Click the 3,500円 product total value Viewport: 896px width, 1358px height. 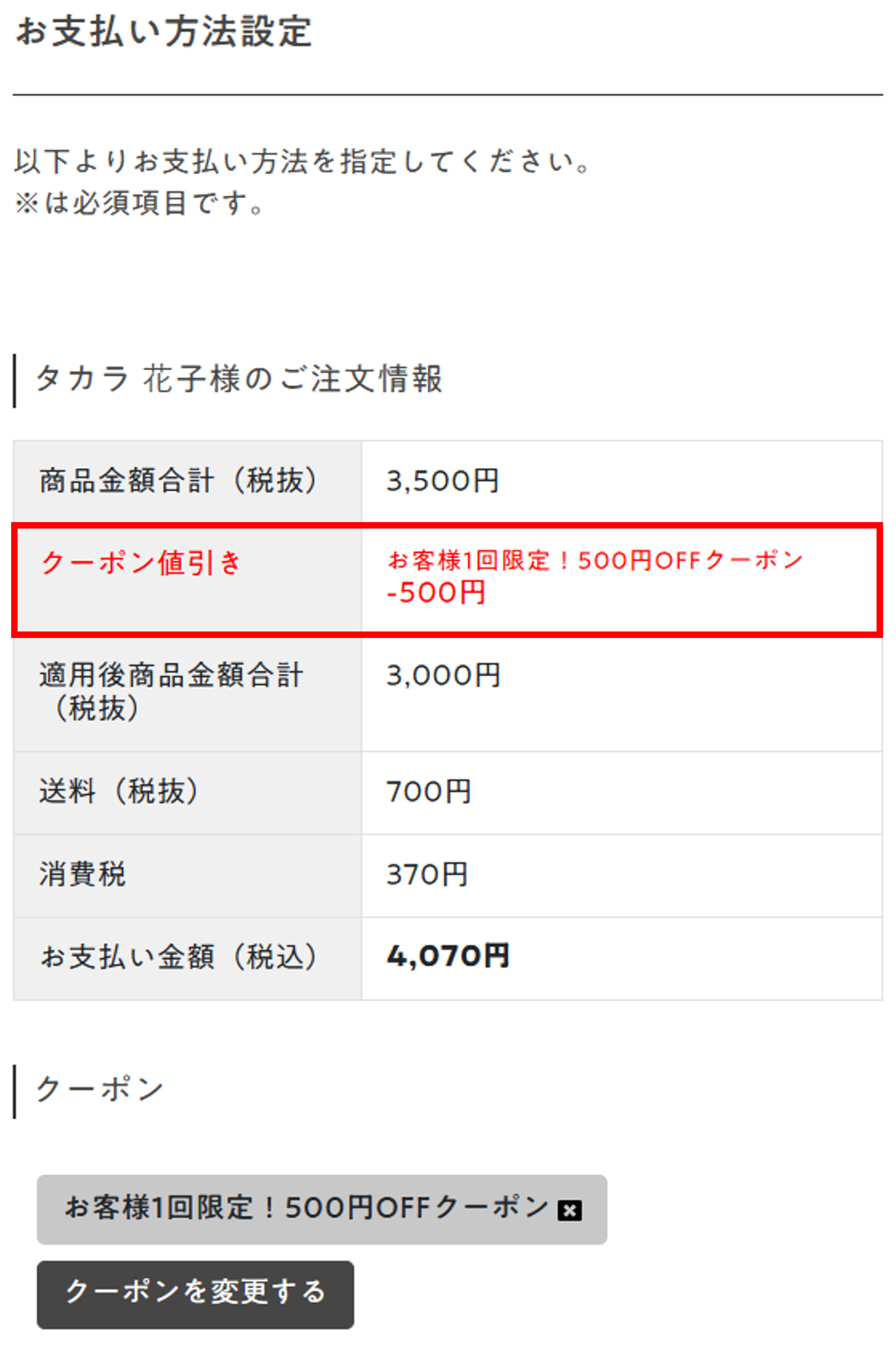click(443, 480)
